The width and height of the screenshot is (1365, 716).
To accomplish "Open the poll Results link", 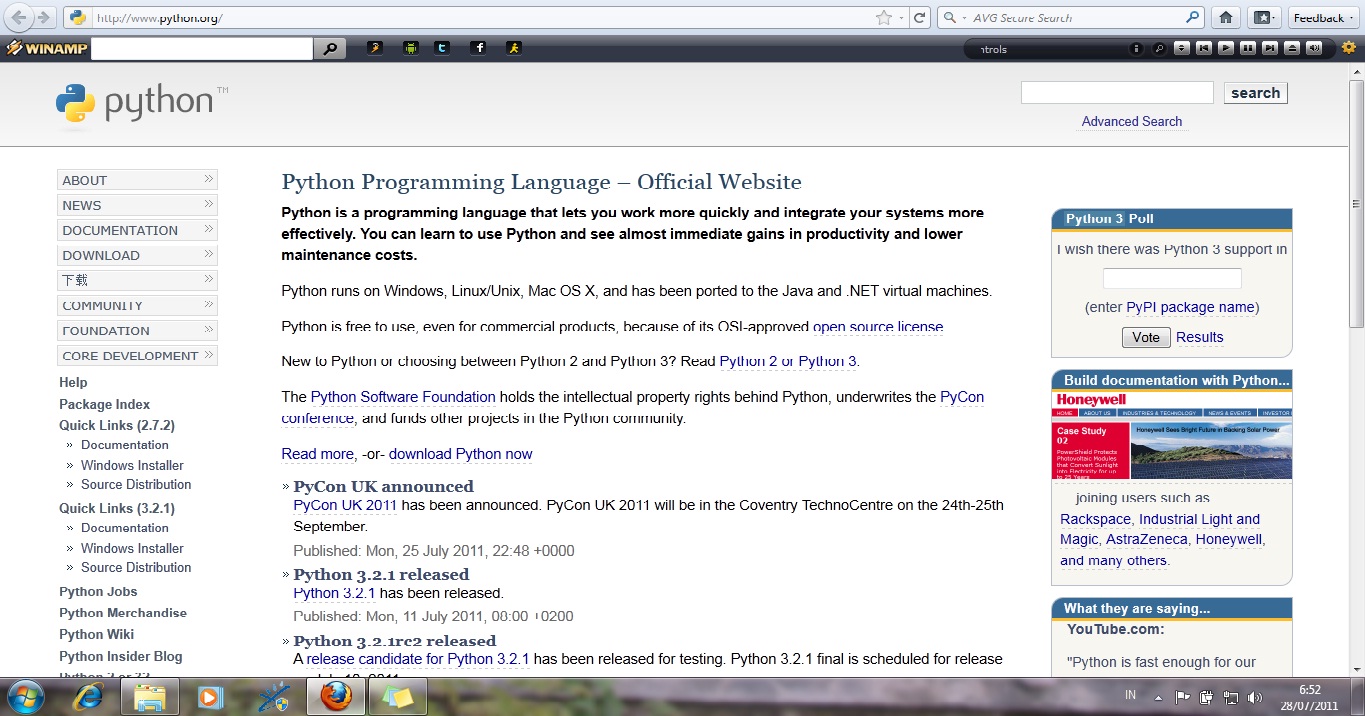I will (1199, 337).
